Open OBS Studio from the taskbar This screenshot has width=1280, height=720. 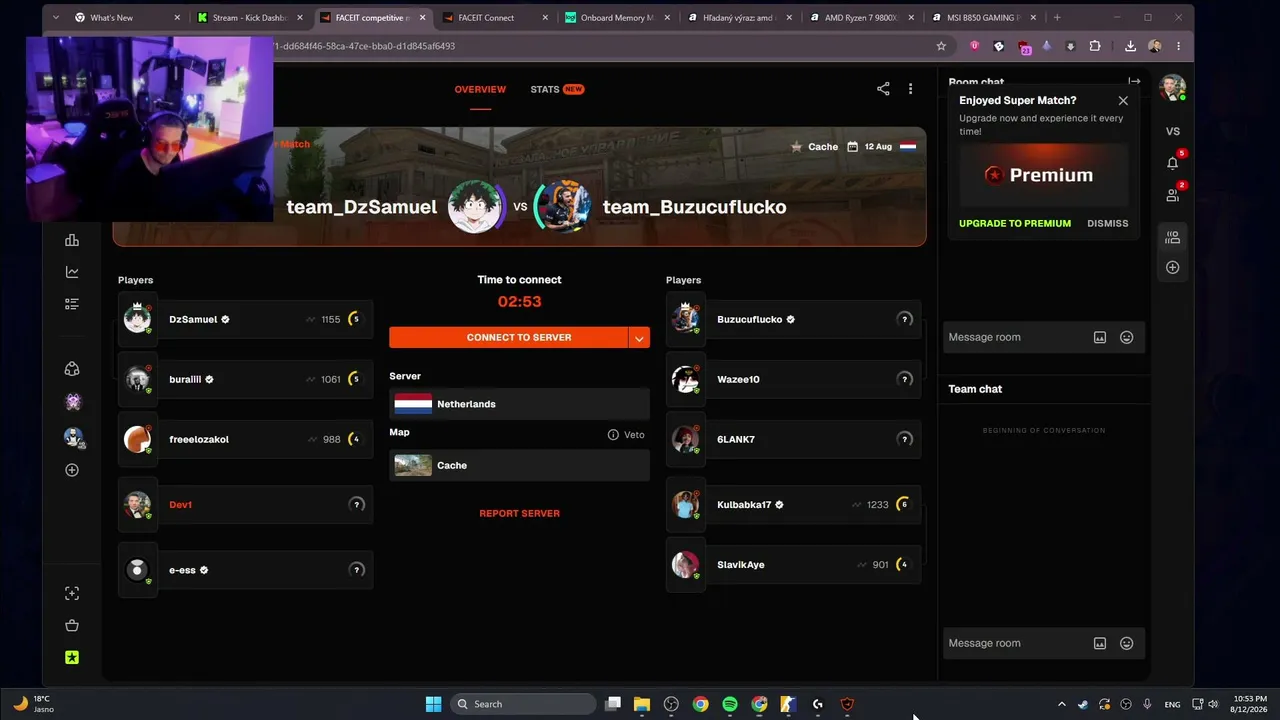tap(671, 704)
